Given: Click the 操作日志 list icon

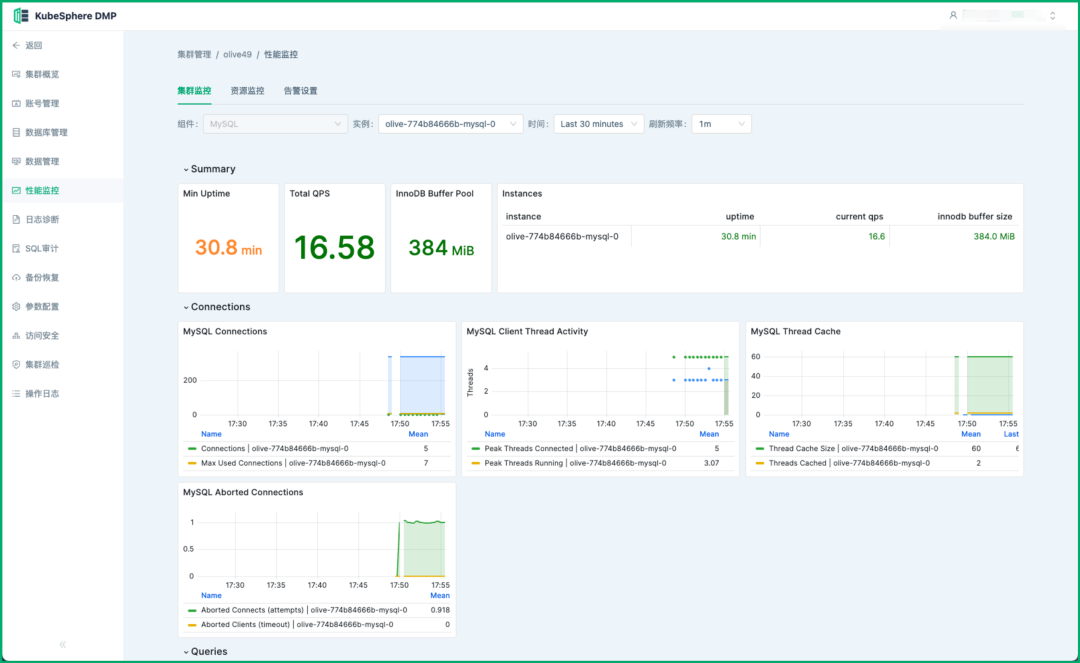Looking at the screenshot, I should [x=16, y=394].
